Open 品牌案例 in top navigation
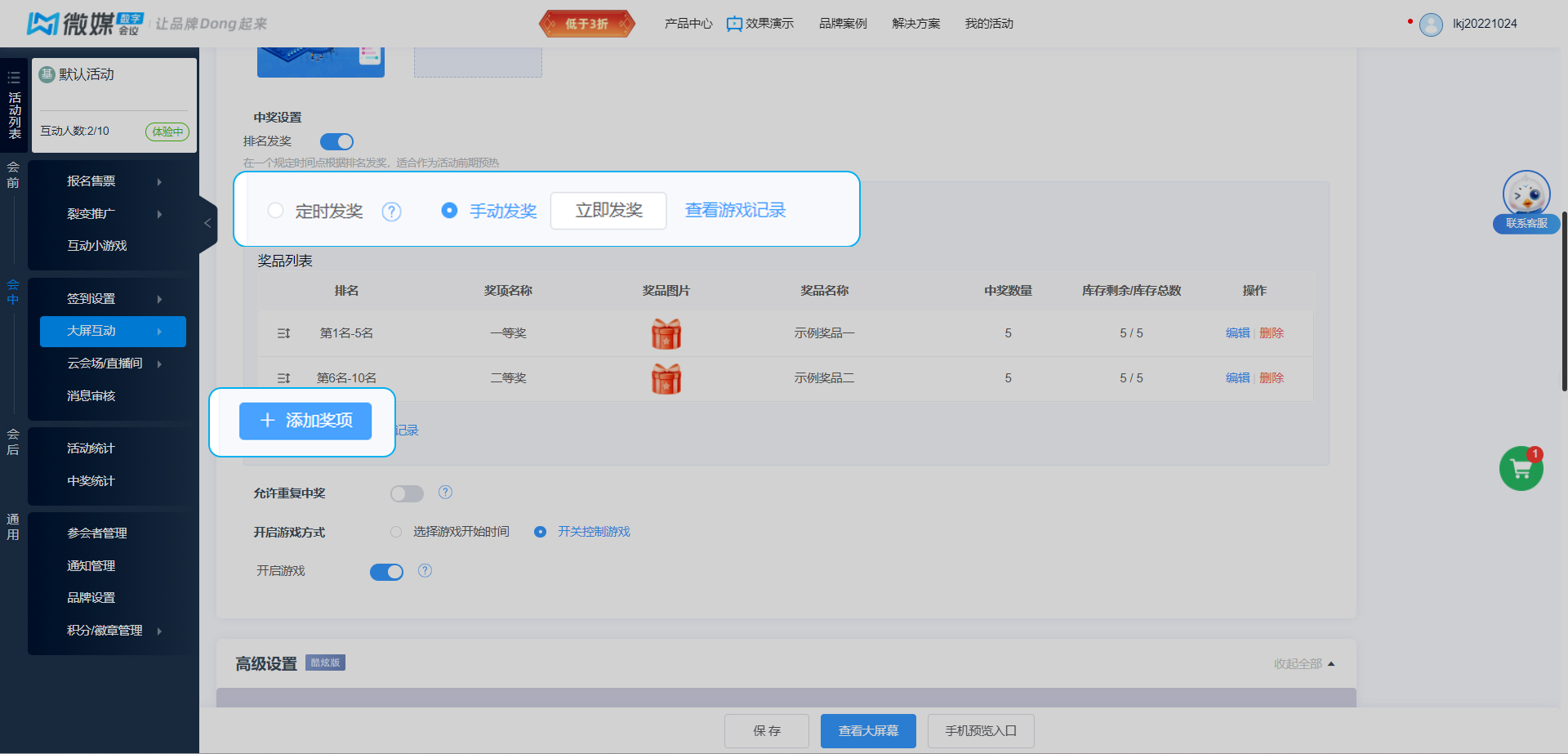1568x754 pixels. point(843,24)
